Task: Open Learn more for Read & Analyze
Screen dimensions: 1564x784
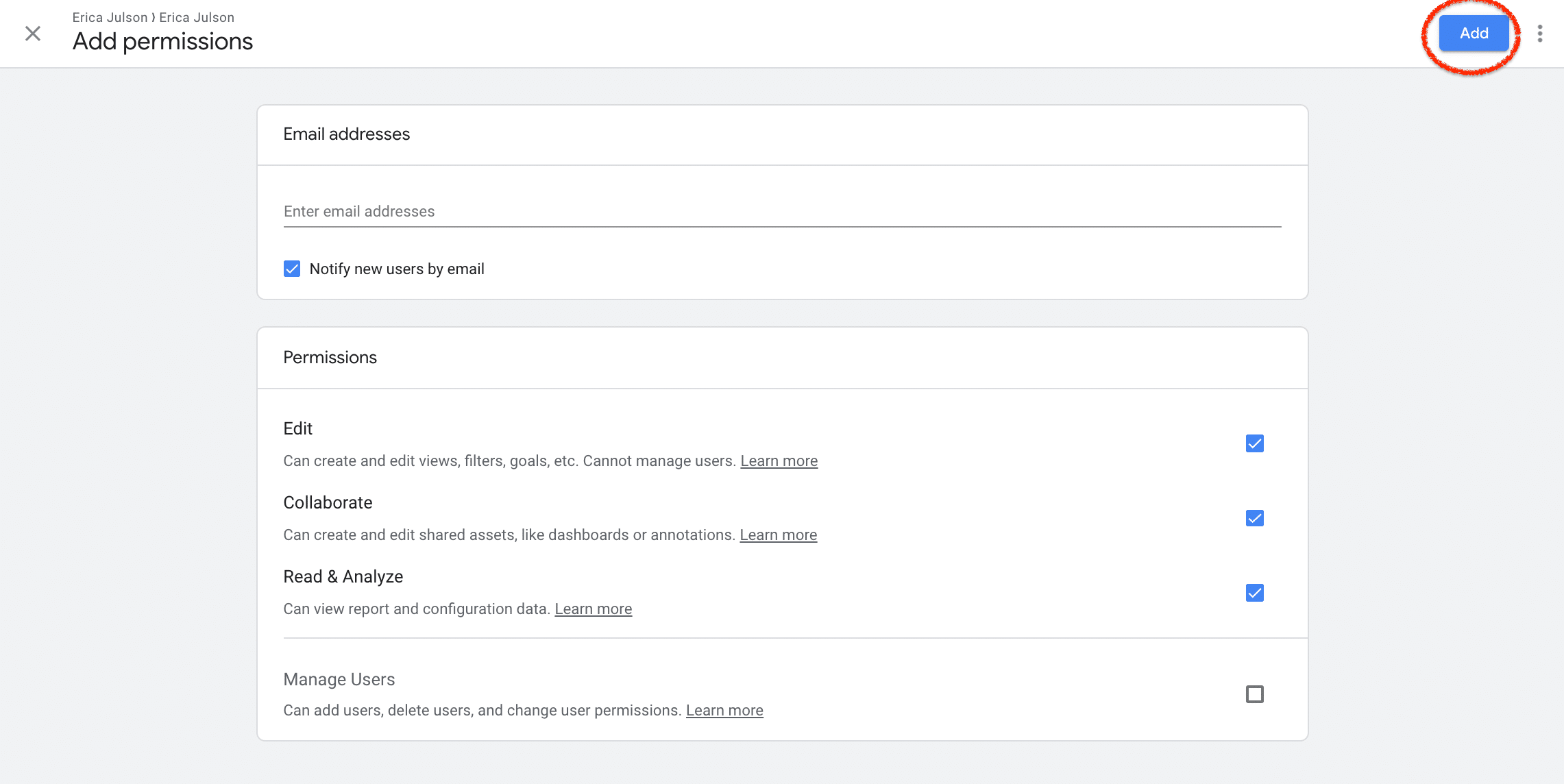Action: [x=594, y=608]
